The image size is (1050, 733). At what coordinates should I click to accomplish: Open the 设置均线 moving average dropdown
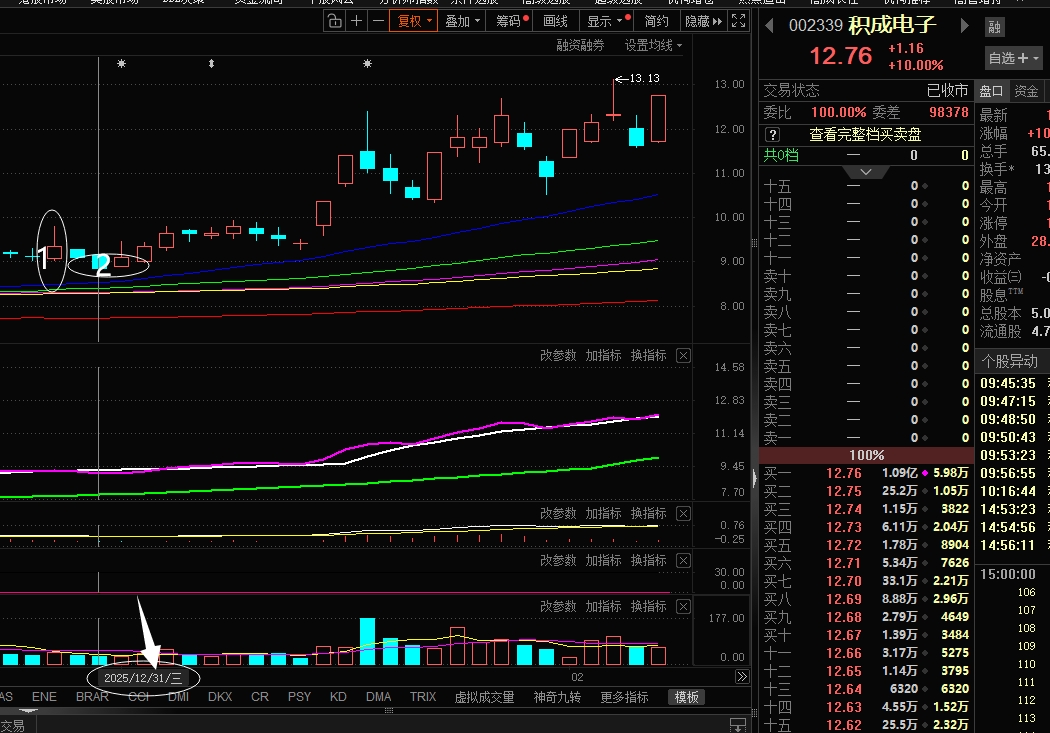click(x=654, y=46)
